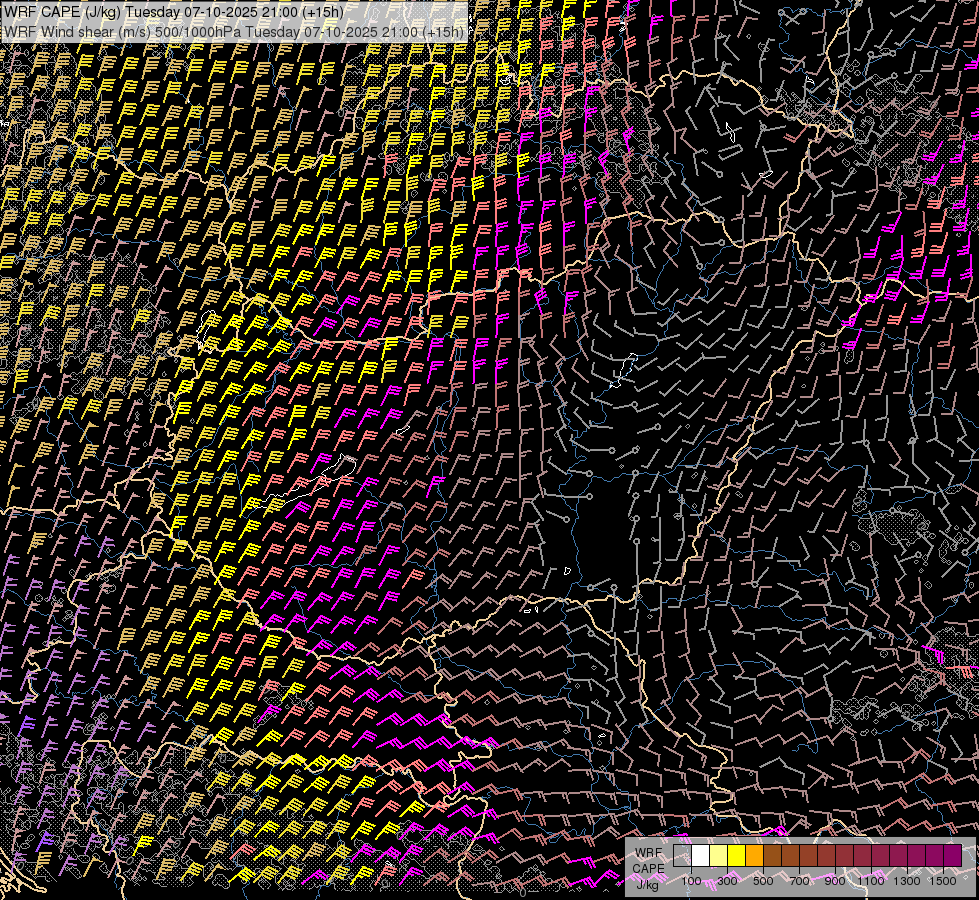Select the rightmost purple CAPE legend swatch
The image size is (979, 900).
point(952,856)
